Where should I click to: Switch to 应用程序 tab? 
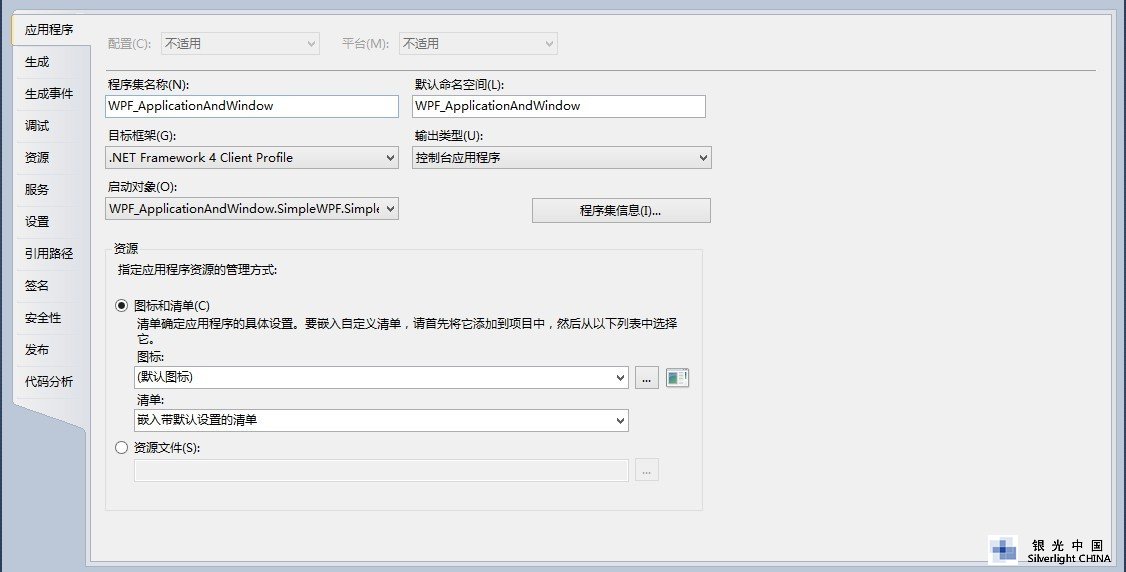tap(49, 30)
